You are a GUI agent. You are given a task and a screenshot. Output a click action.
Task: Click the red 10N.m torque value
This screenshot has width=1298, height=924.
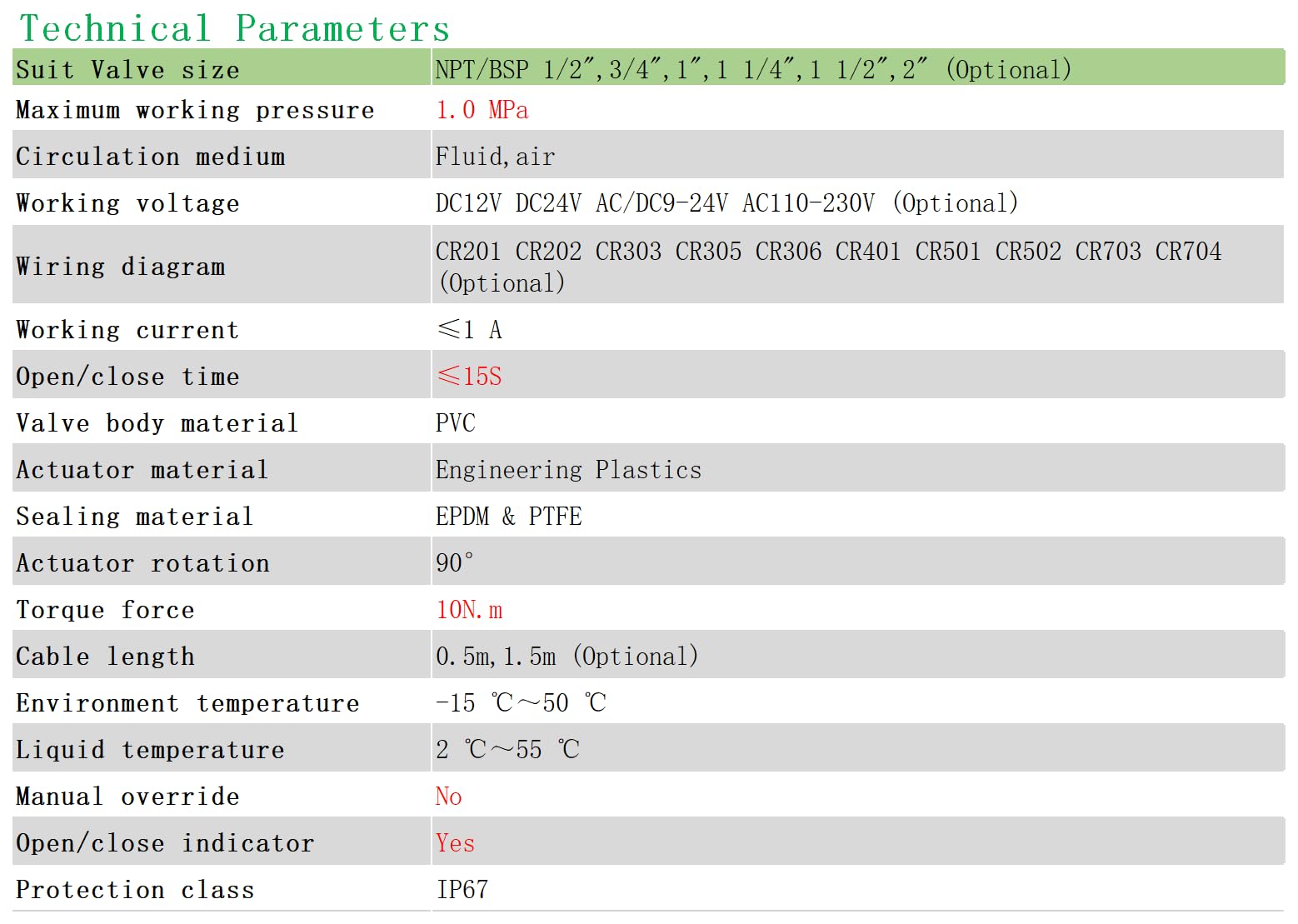[x=469, y=610]
